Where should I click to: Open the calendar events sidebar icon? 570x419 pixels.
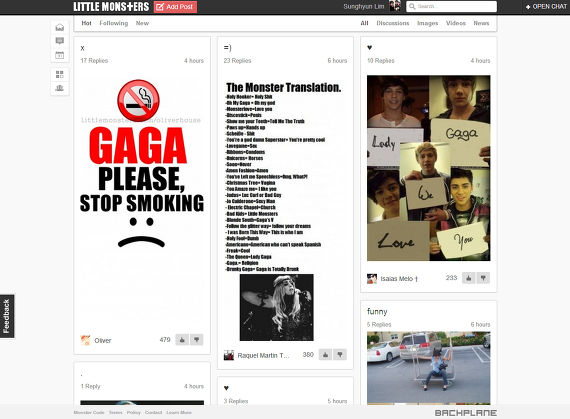tap(60, 55)
